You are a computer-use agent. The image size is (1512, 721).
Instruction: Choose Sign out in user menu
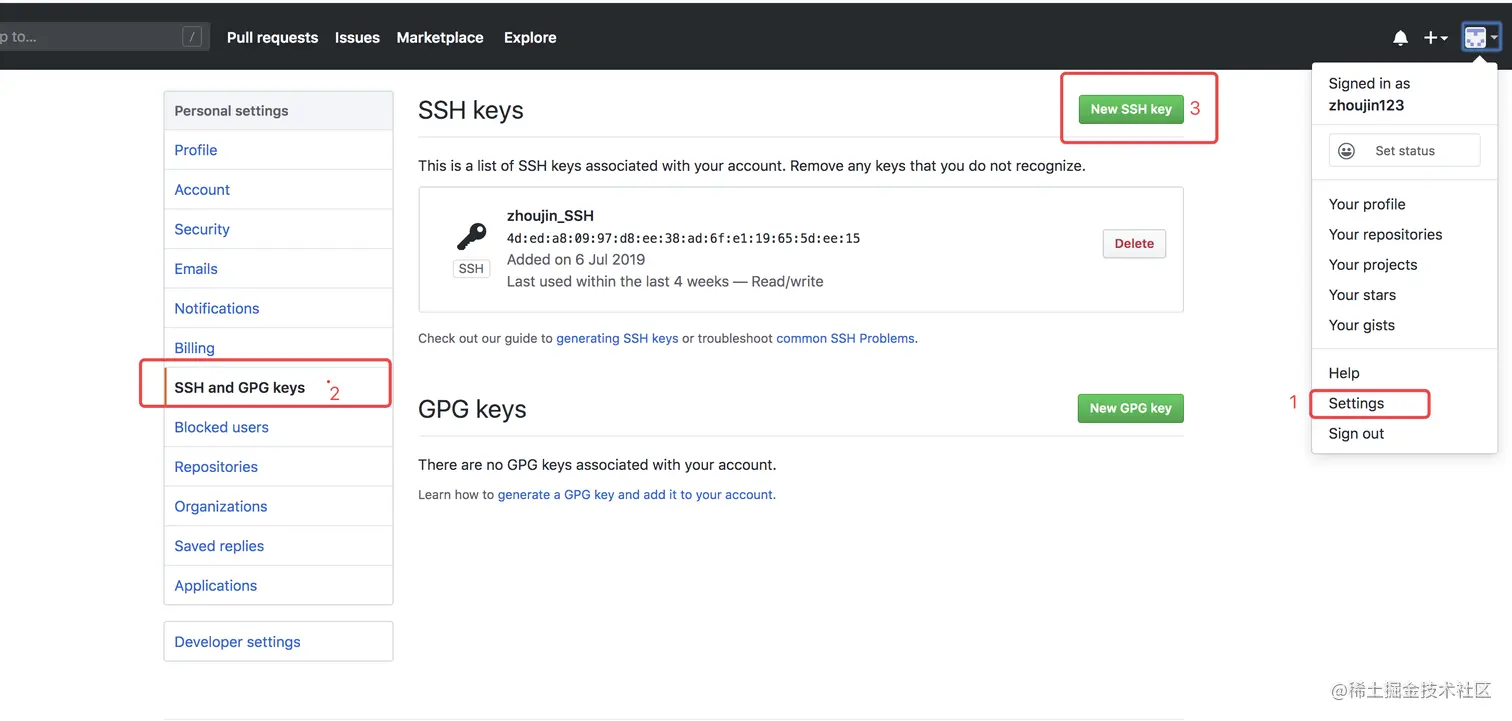click(x=1356, y=434)
